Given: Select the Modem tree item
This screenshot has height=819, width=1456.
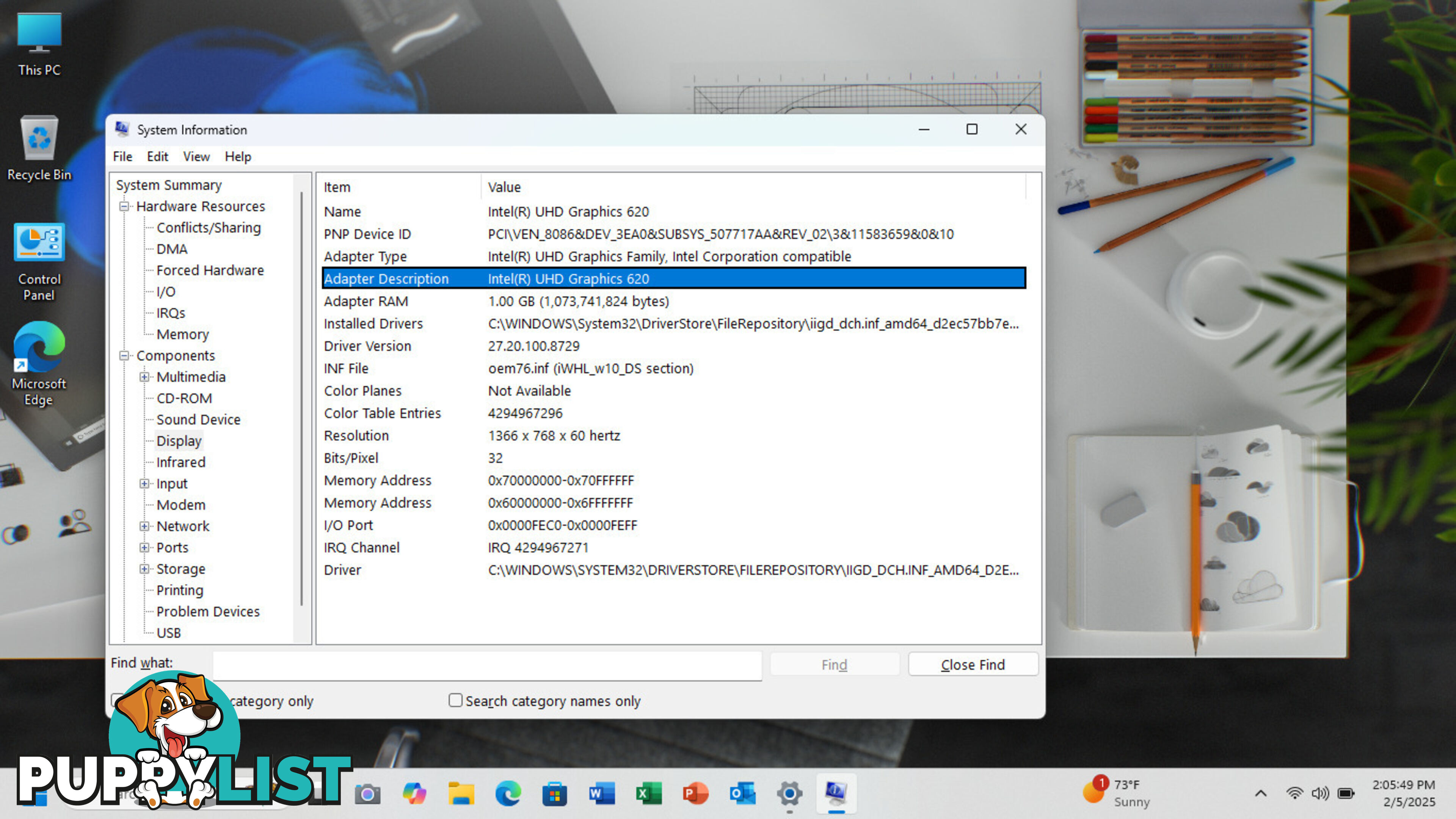Looking at the screenshot, I should pyautogui.click(x=181, y=505).
